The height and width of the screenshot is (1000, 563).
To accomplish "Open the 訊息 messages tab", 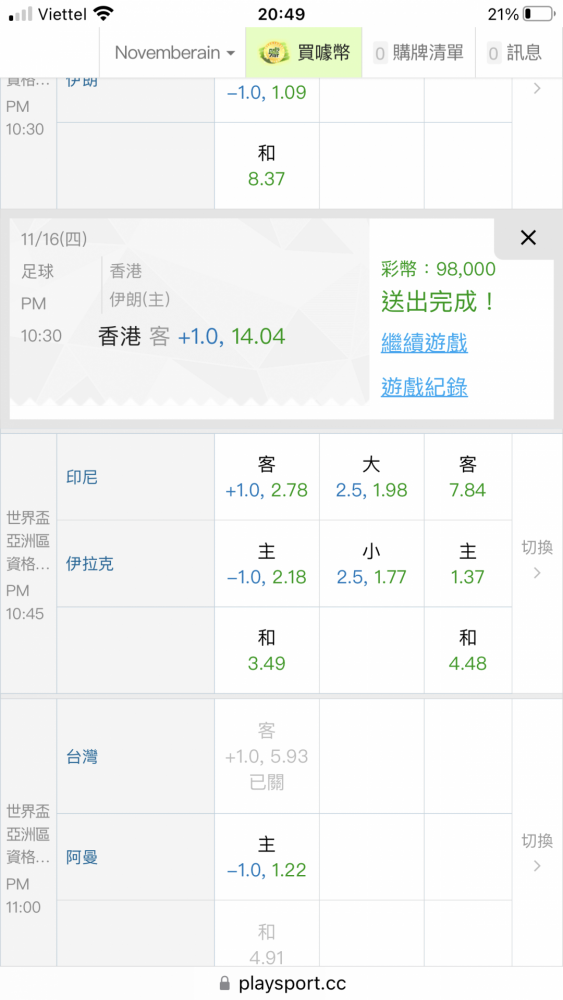I will pos(514,53).
